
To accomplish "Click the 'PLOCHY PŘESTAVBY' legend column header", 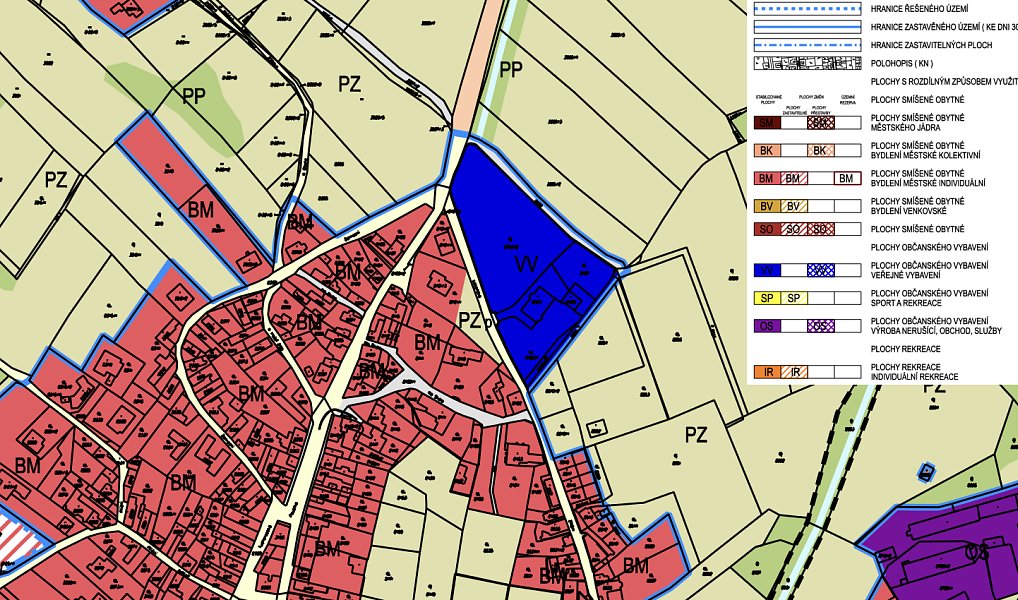I will pyautogui.click(x=819, y=110).
